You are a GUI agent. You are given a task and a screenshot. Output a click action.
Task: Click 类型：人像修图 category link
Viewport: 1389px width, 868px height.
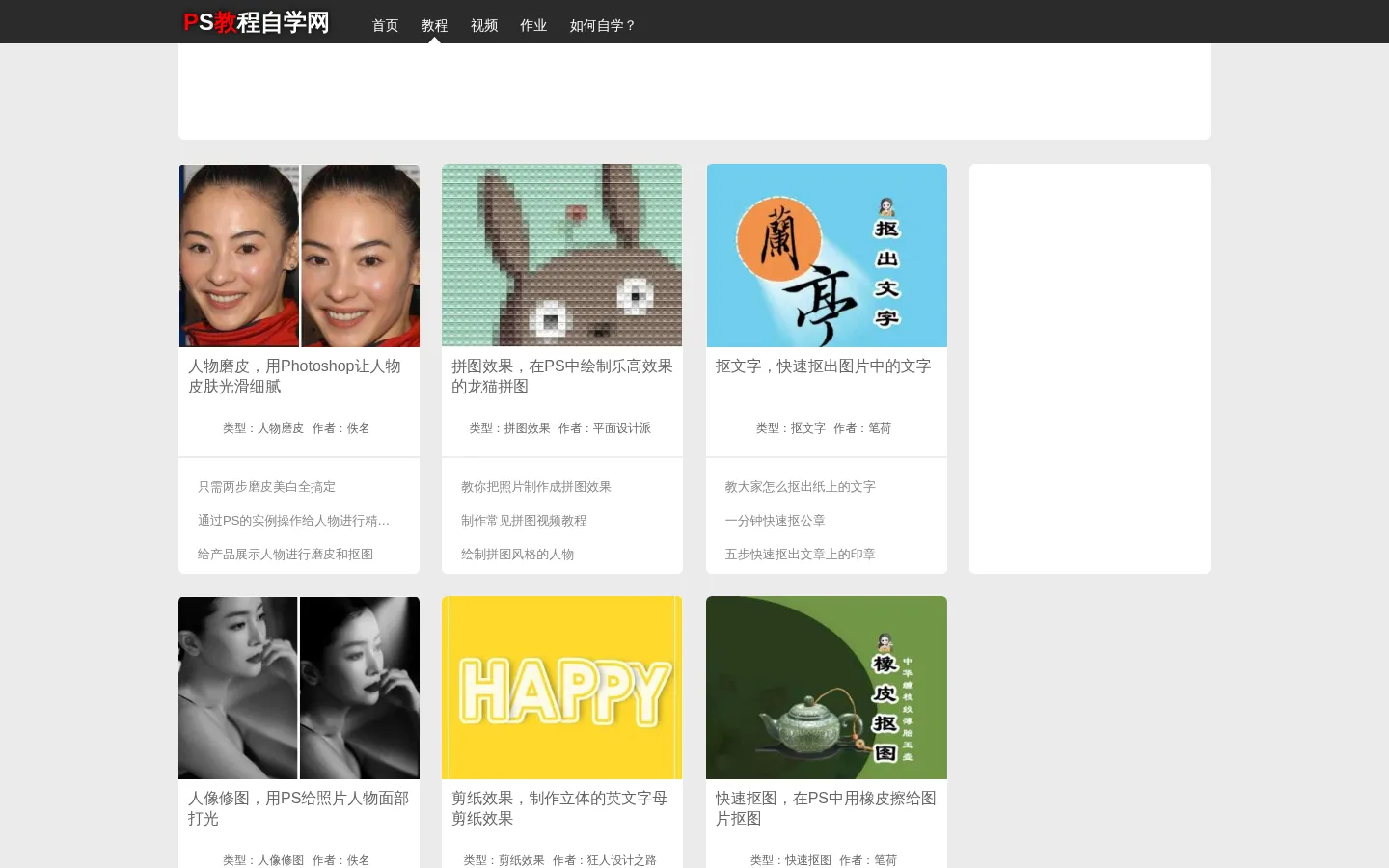tap(263, 860)
